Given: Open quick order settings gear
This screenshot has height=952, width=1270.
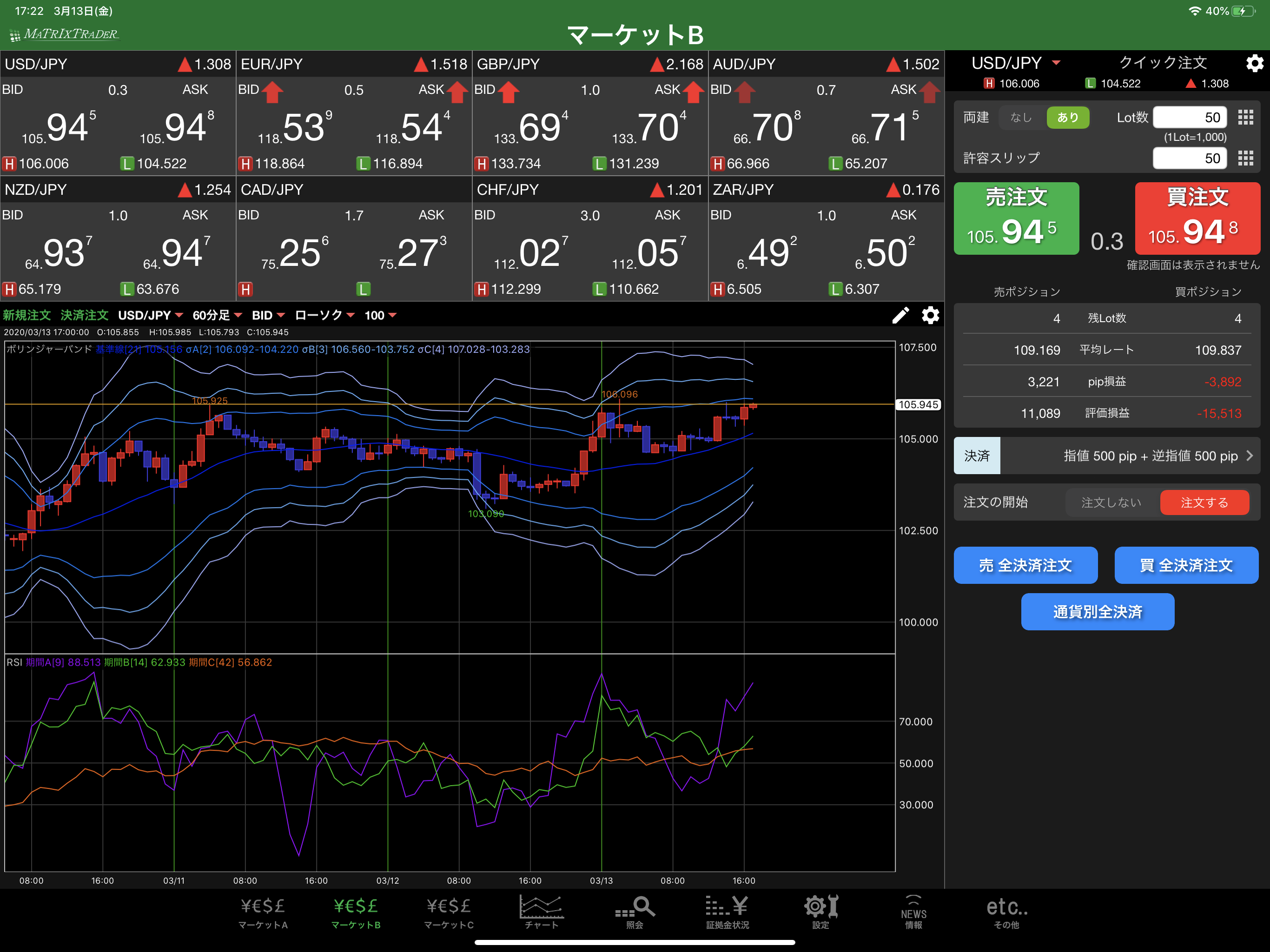Looking at the screenshot, I should [1255, 63].
